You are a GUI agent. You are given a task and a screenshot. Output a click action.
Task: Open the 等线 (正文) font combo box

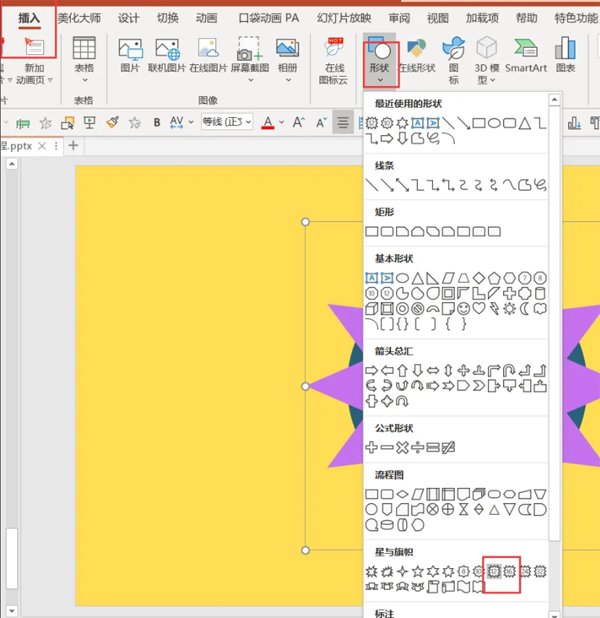click(x=227, y=122)
